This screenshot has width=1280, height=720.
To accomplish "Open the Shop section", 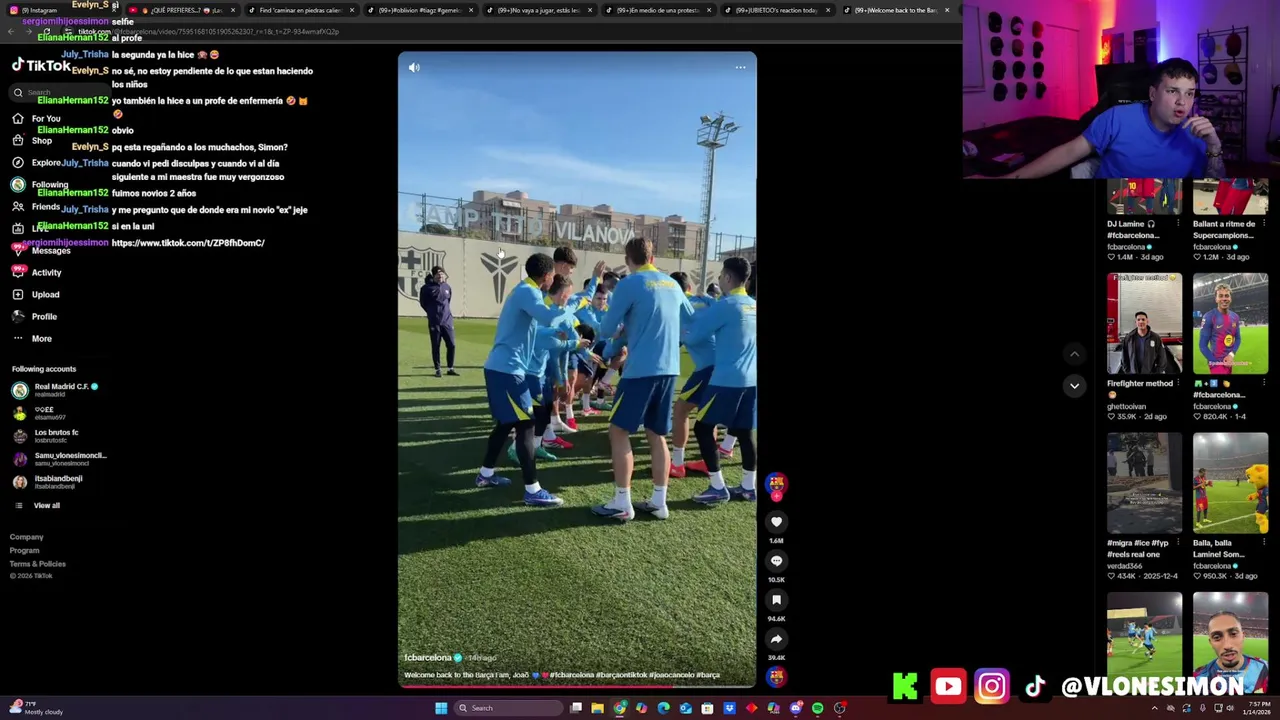I will (x=32, y=141).
